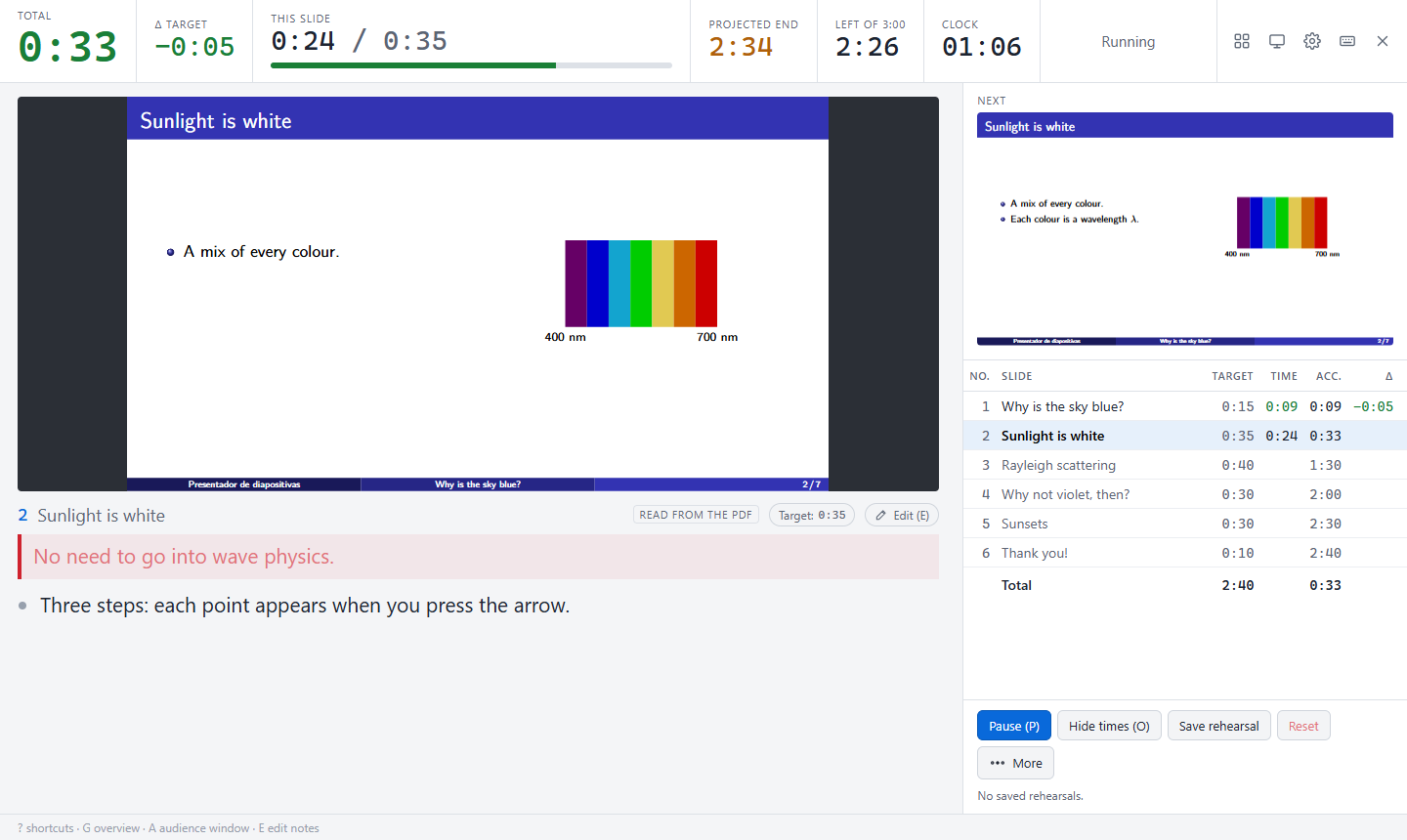Select slide 1 'Why is the sky blue?' row
1407x840 pixels.
[1185, 406]
